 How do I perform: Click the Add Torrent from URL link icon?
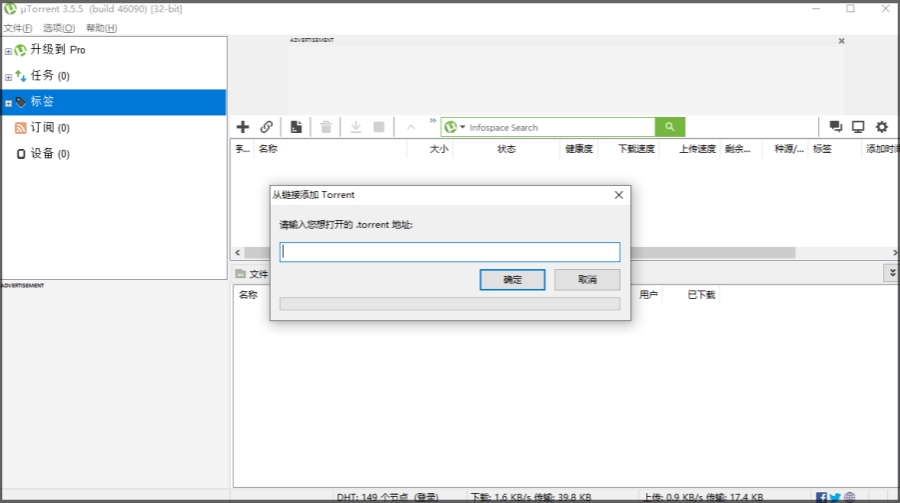[266, 127]
